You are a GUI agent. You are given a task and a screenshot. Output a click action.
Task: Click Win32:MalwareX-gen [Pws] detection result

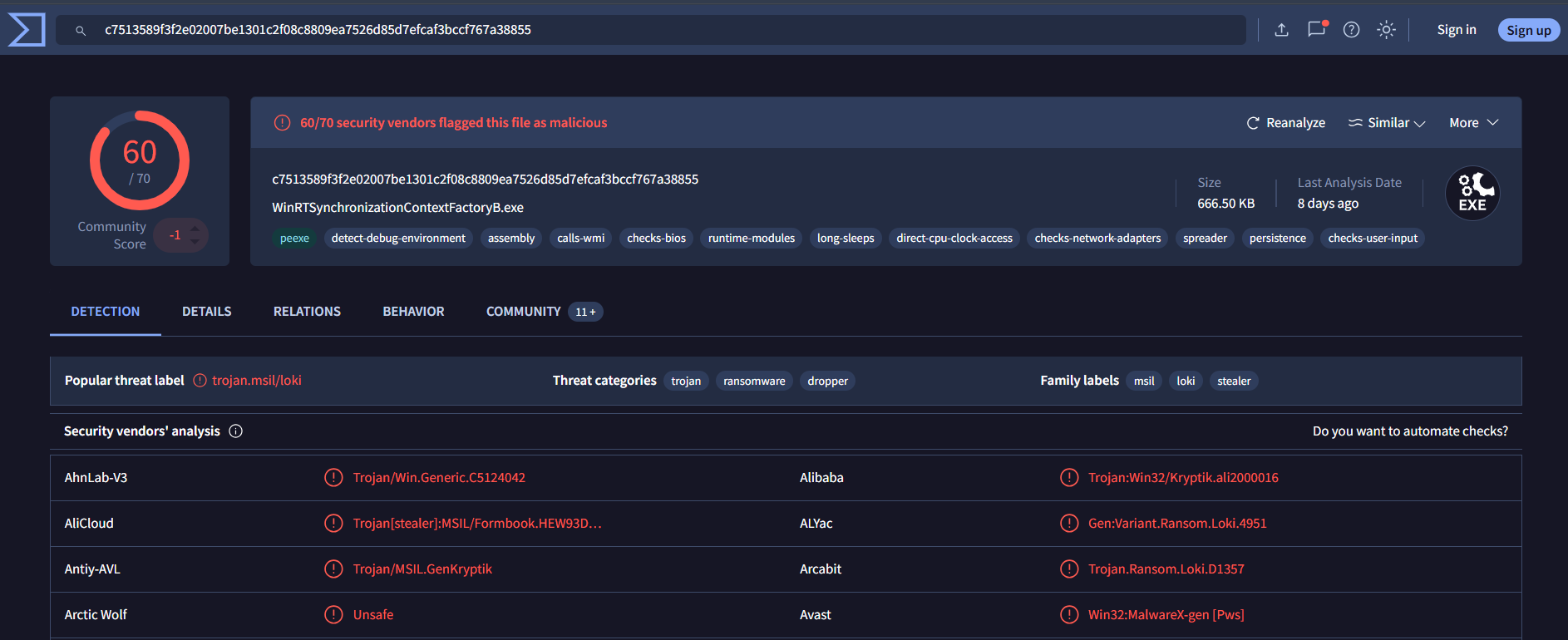coord(1166,615)
